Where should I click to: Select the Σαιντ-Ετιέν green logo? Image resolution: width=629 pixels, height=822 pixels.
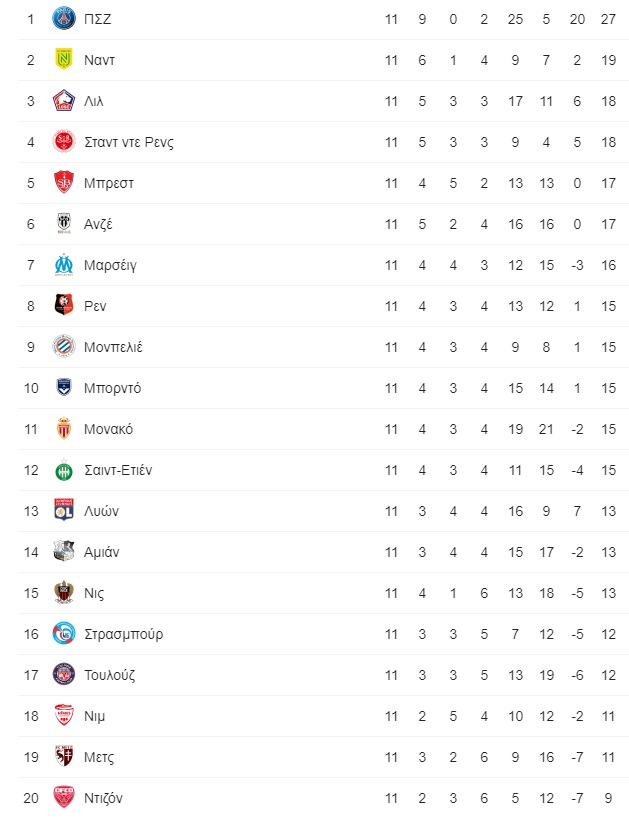click(x=64, y=470)
